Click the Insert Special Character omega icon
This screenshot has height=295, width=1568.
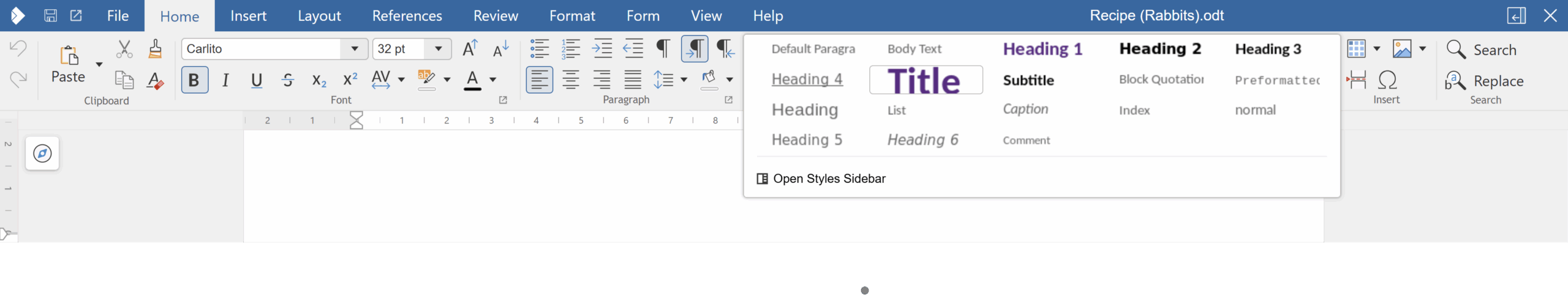click(x=1387, y=80)
